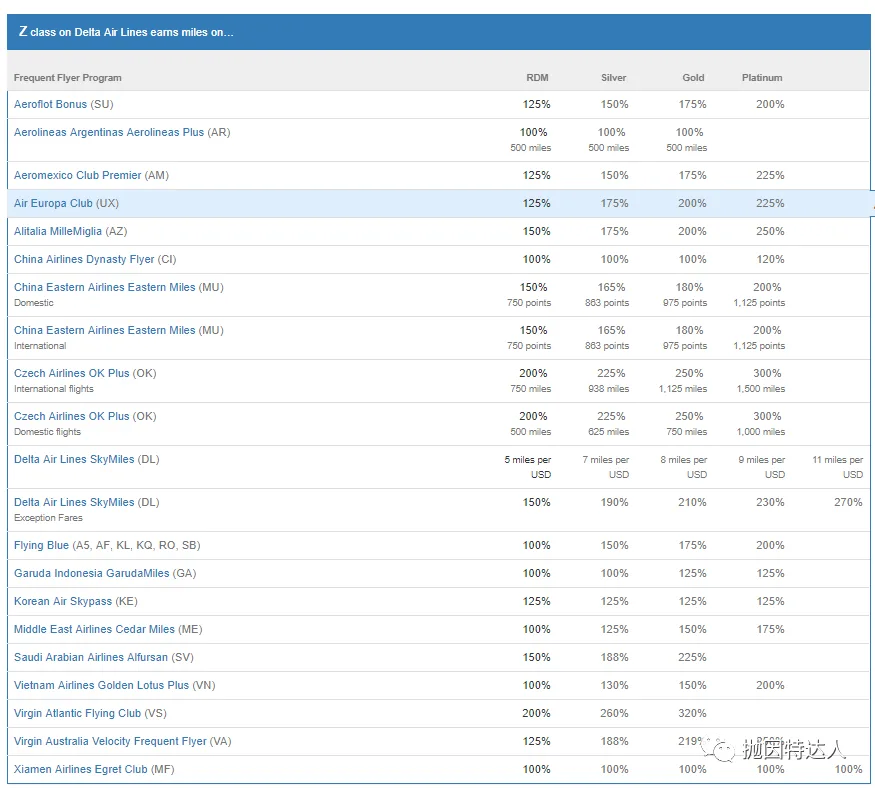Click Czech Airlines OK Plus link for International flights
This screenshot has width=875, height=788.
click(71, 373)
